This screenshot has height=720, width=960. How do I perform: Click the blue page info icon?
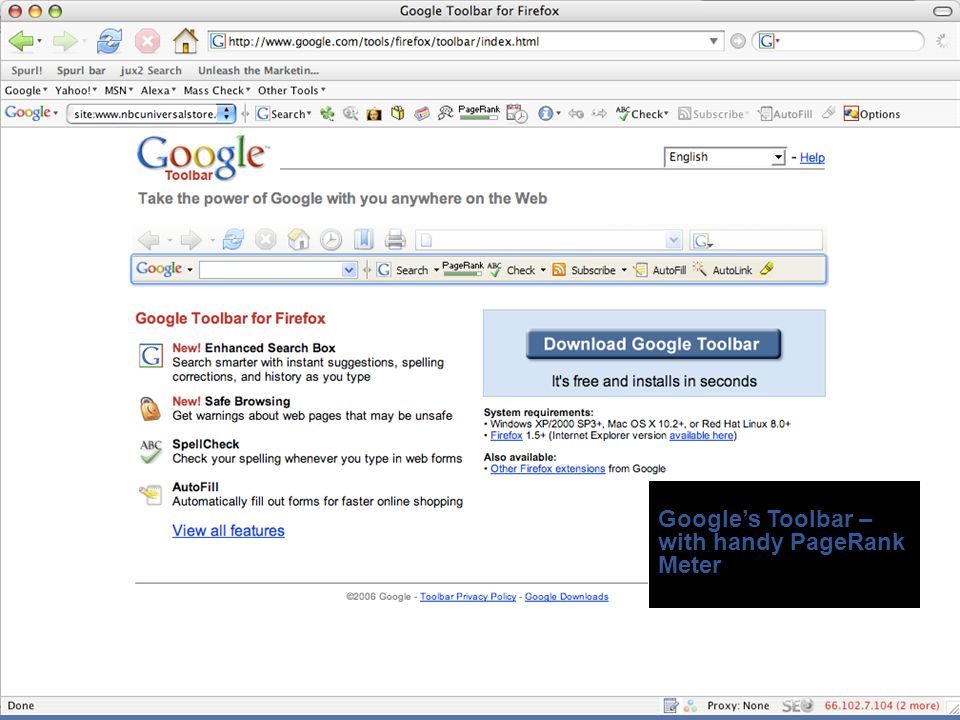[545, 113]
